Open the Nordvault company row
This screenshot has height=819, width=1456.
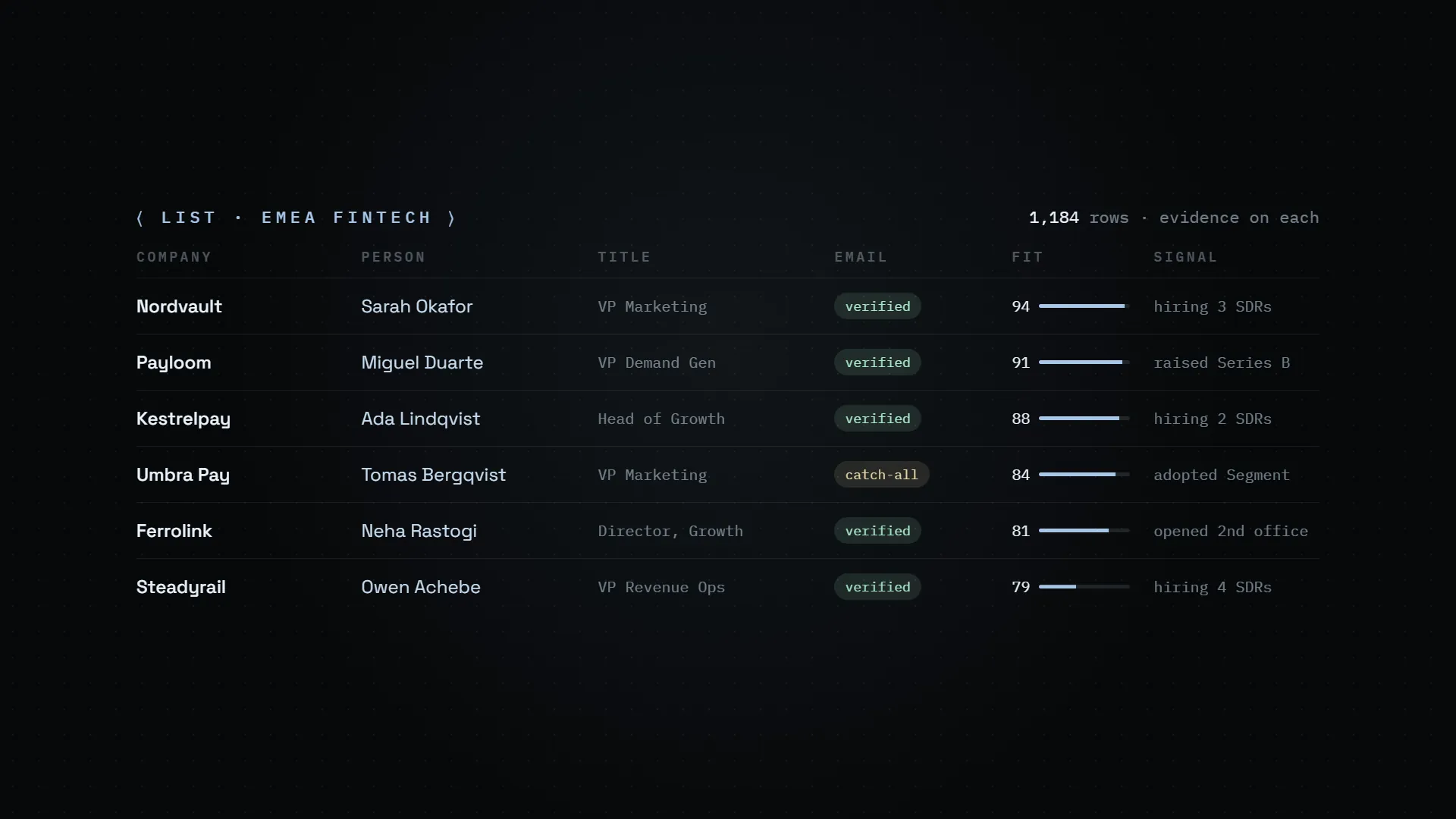pyautogui.click(x=728, y=306)
